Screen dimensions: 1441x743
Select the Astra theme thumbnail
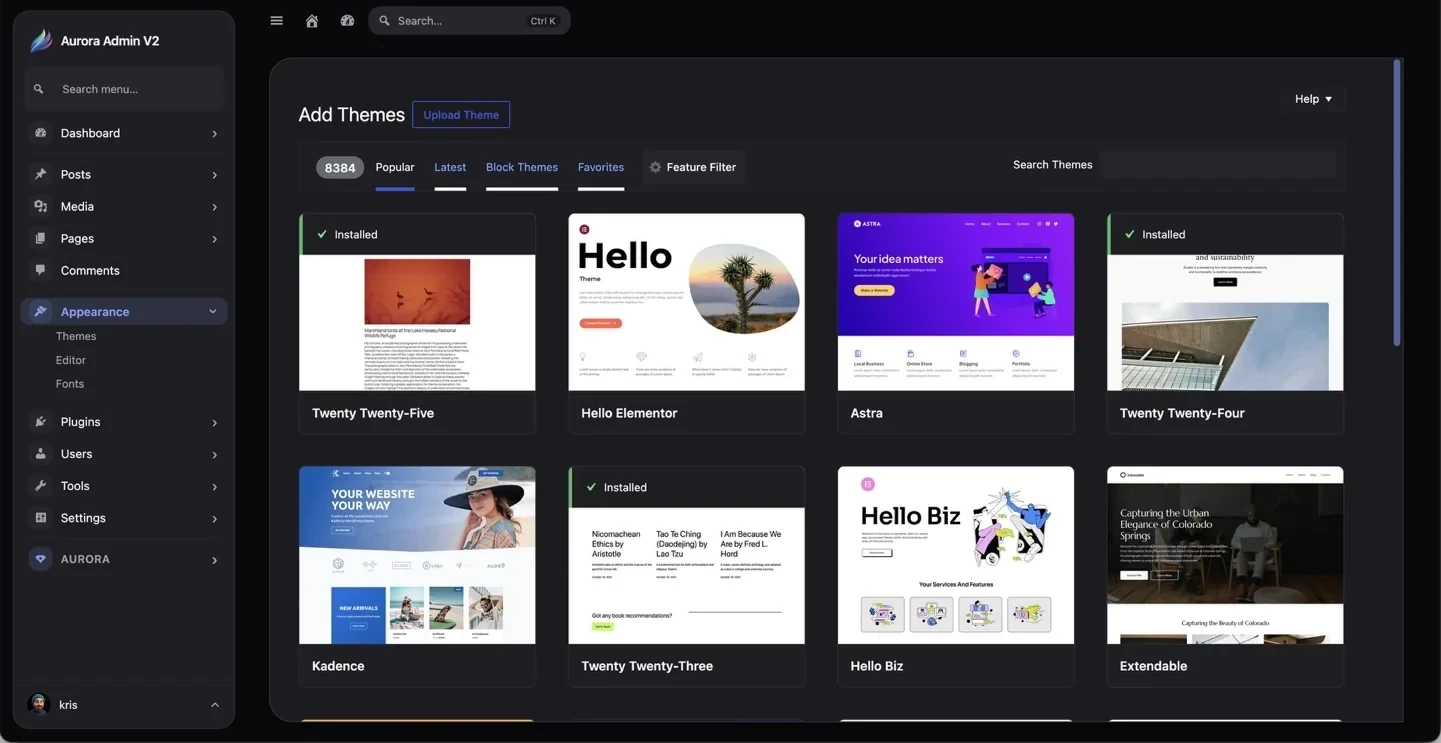click(x=956, y=302)
